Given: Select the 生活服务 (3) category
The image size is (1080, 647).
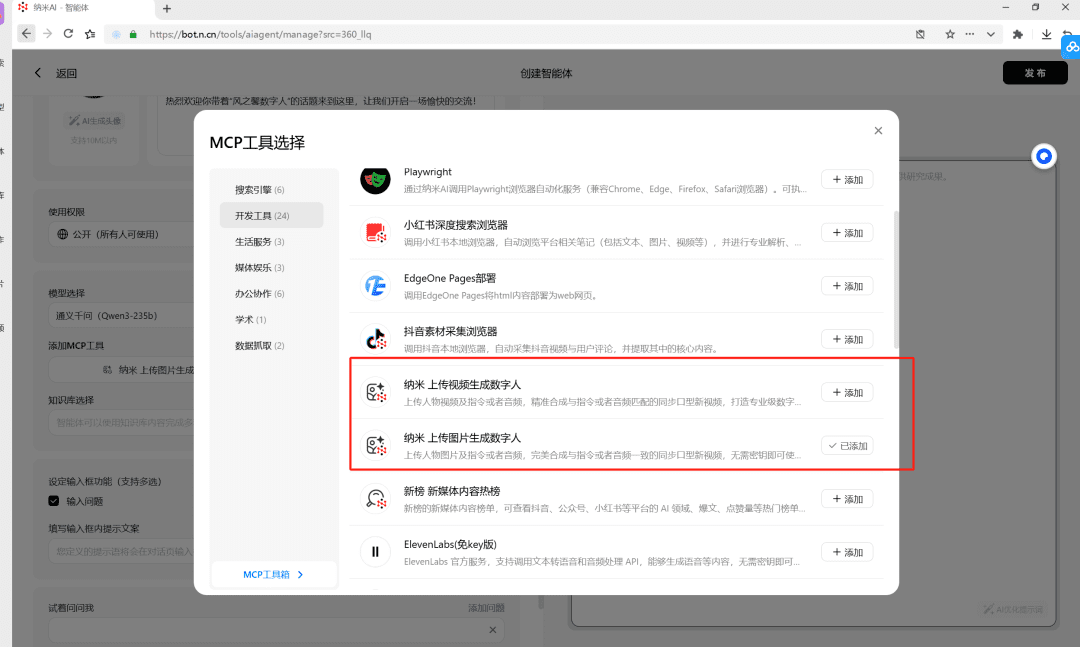Looking at the screenshot, I should (271, 242).
